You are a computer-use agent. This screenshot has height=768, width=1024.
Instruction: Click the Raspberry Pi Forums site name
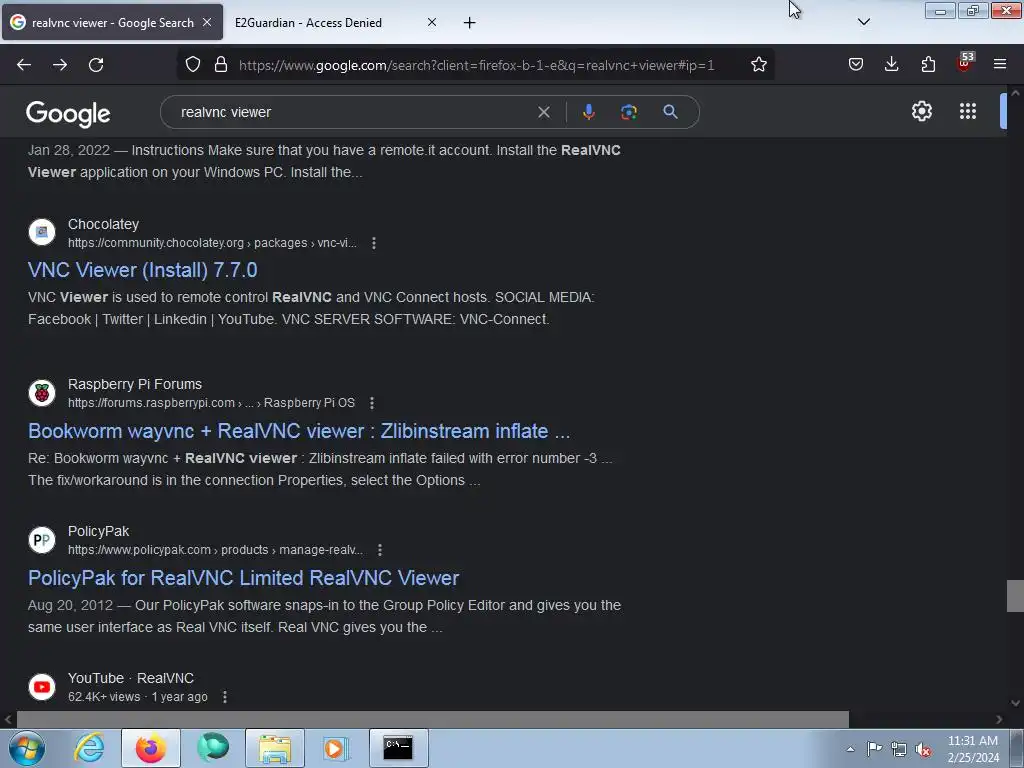[135, 384]
